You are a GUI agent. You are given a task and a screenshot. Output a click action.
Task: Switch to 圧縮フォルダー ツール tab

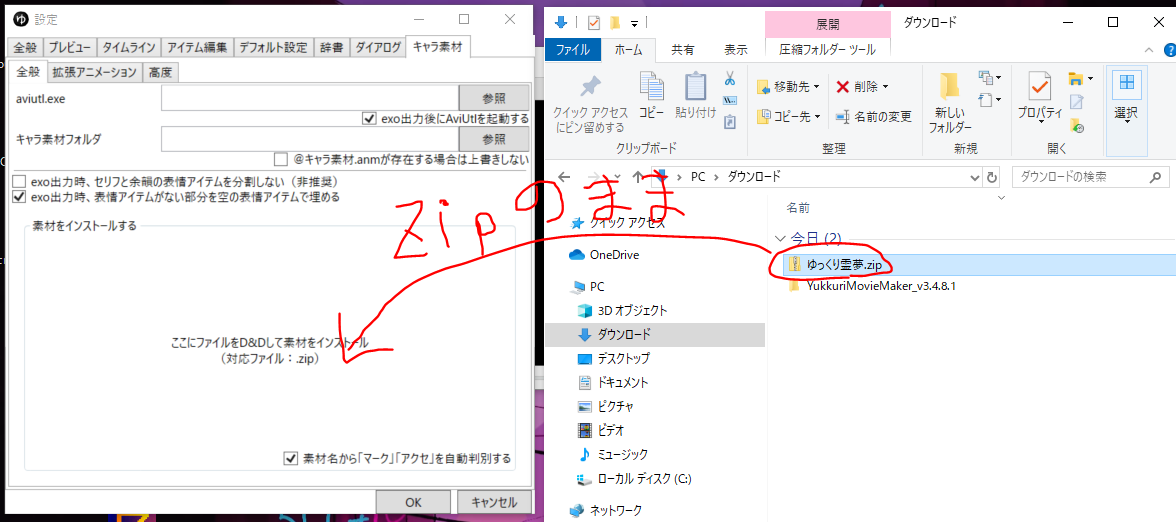point(827,50)
